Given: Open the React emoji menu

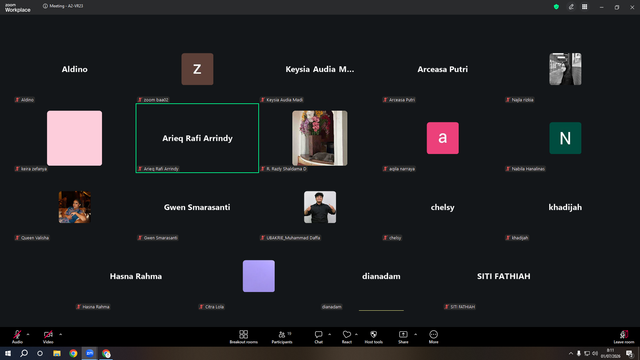Looking at the screenshot, I should point(347,337).
